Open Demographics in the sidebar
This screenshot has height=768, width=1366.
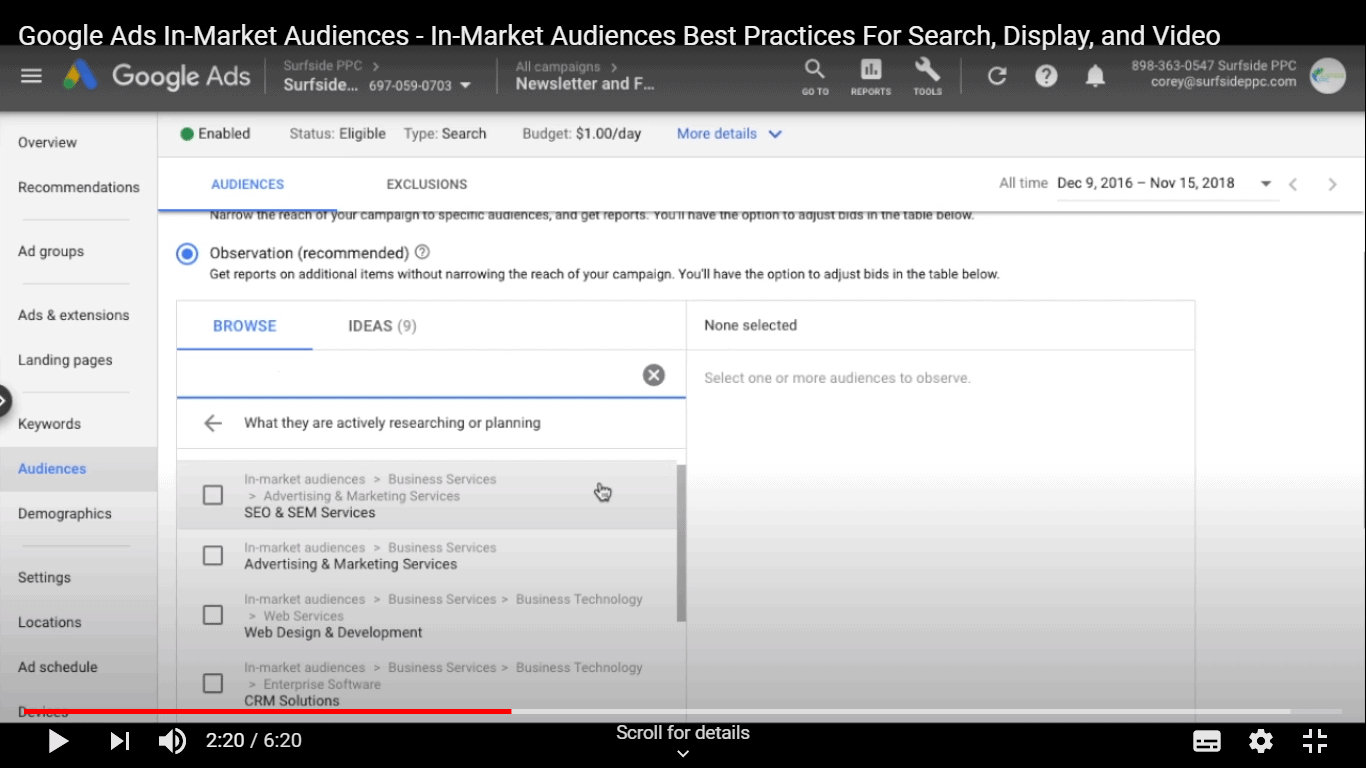click(x=65, y=514)
